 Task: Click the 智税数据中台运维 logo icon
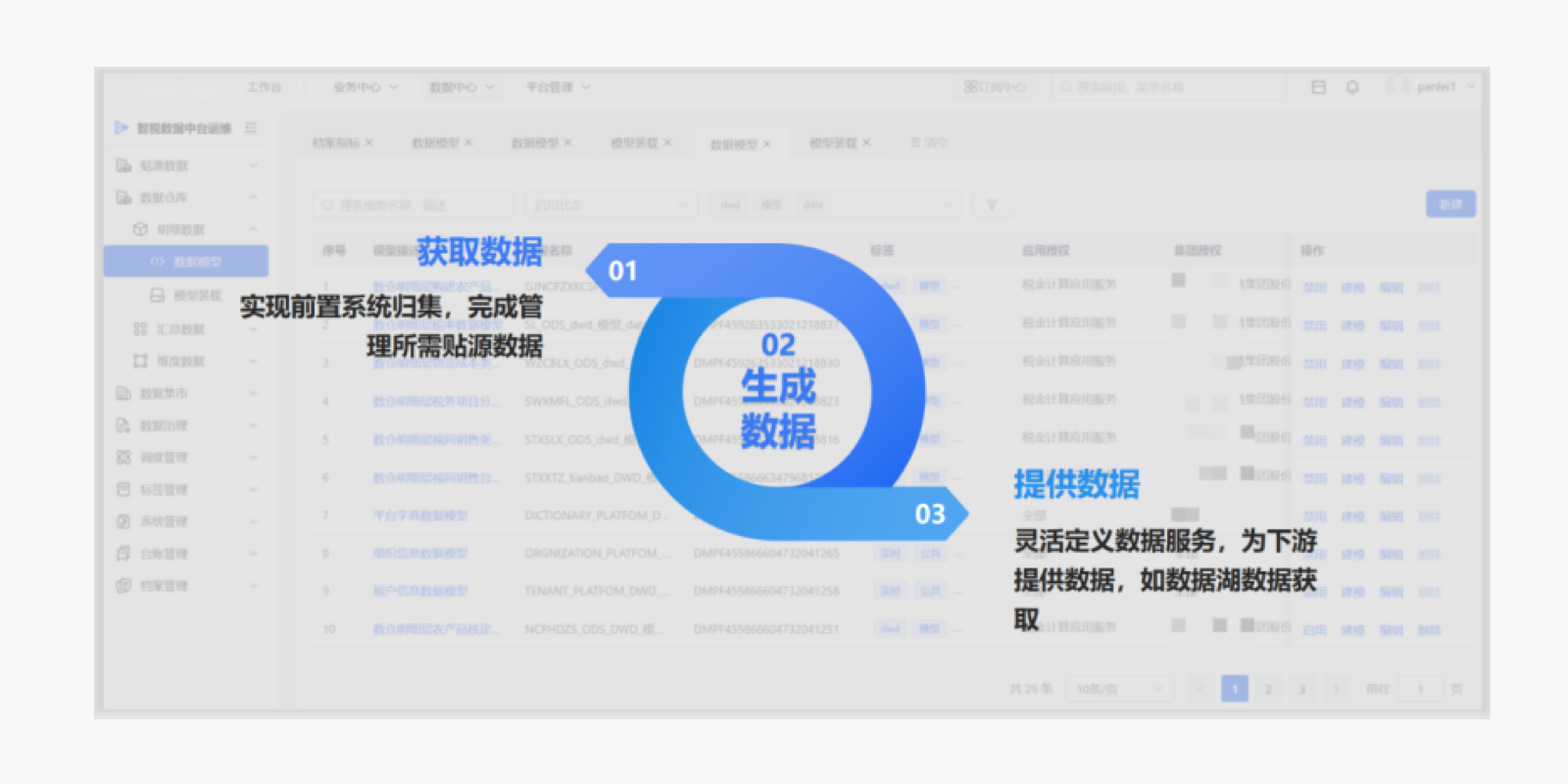(122, 127)
